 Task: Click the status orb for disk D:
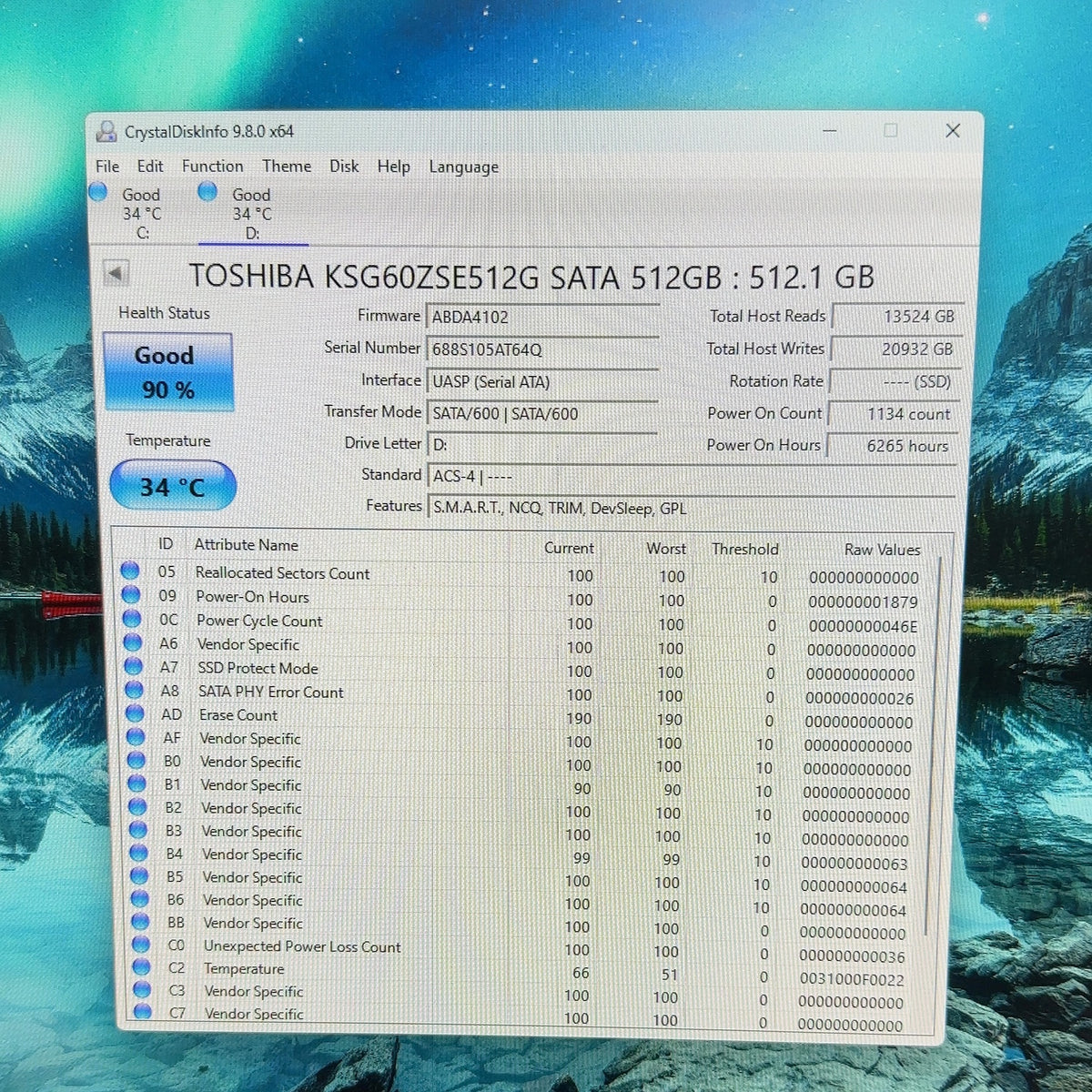tap(207, 191)
